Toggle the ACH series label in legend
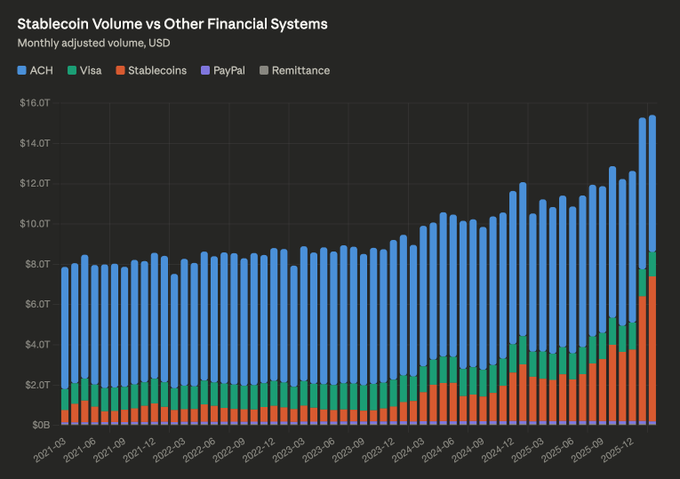 coord(43,71)
